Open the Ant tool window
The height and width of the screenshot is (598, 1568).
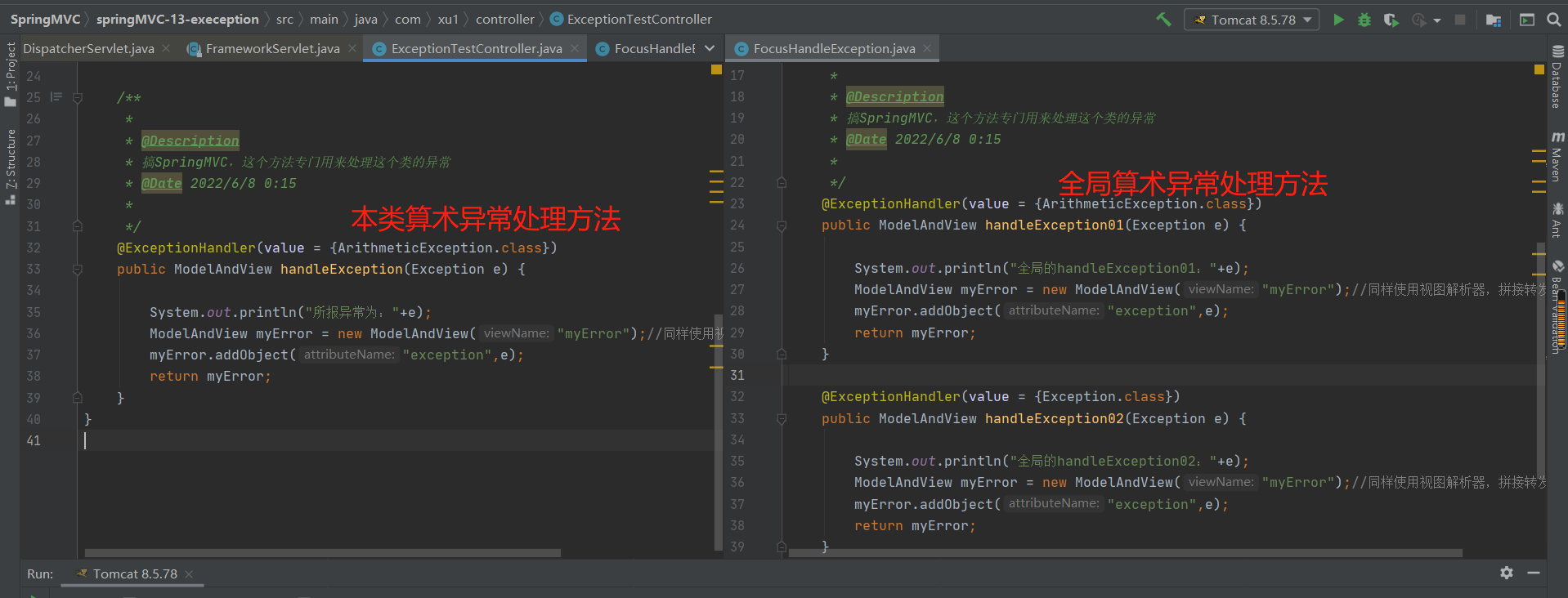(1557, 220)
